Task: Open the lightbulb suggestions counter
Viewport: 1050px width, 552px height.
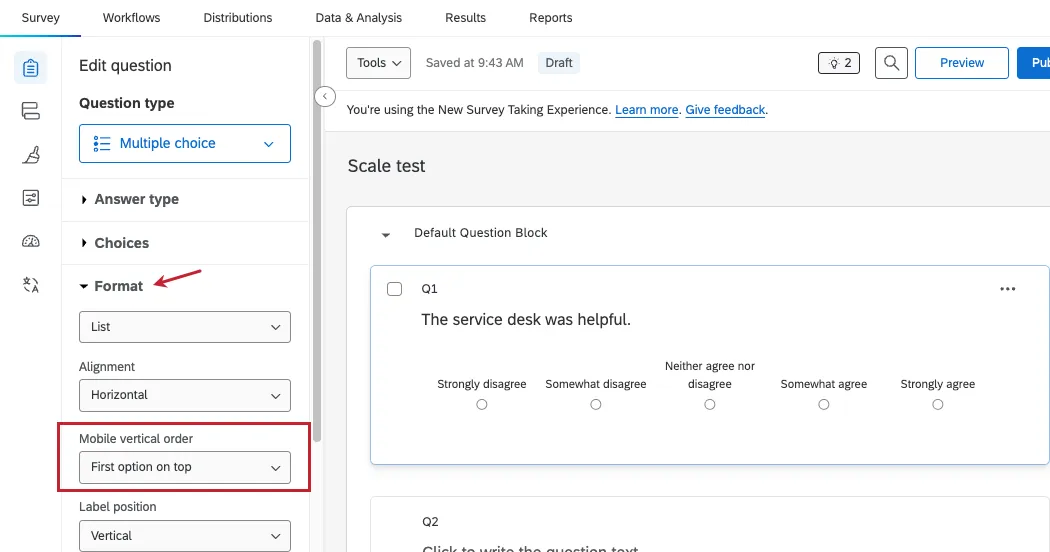Action: (839, 63)
